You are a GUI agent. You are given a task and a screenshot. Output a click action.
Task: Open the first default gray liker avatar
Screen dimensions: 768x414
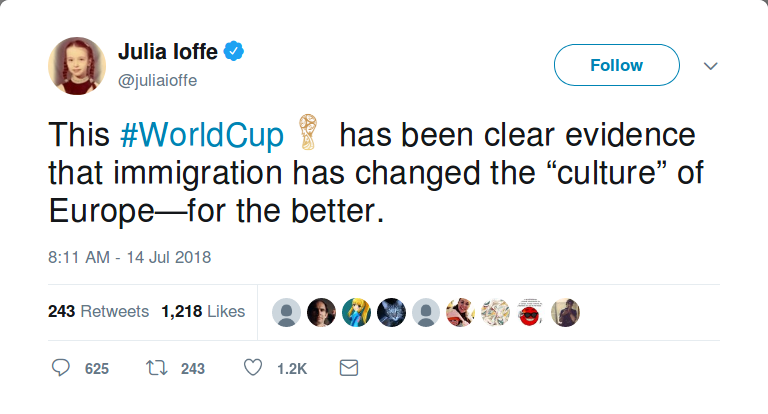coord(286,312)
